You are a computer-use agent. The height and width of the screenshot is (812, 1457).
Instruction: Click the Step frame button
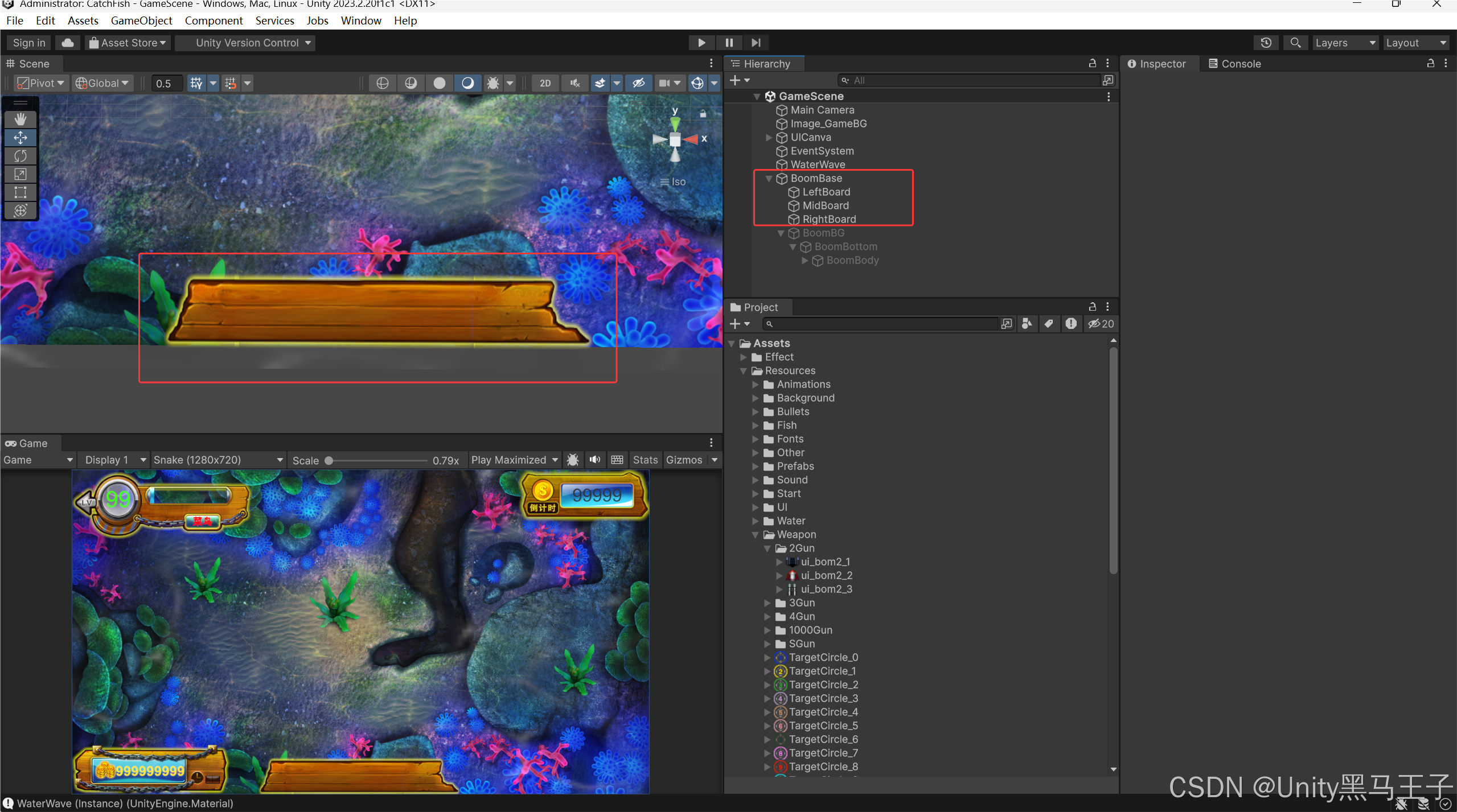pyautogui.click(x=756, y=43)
